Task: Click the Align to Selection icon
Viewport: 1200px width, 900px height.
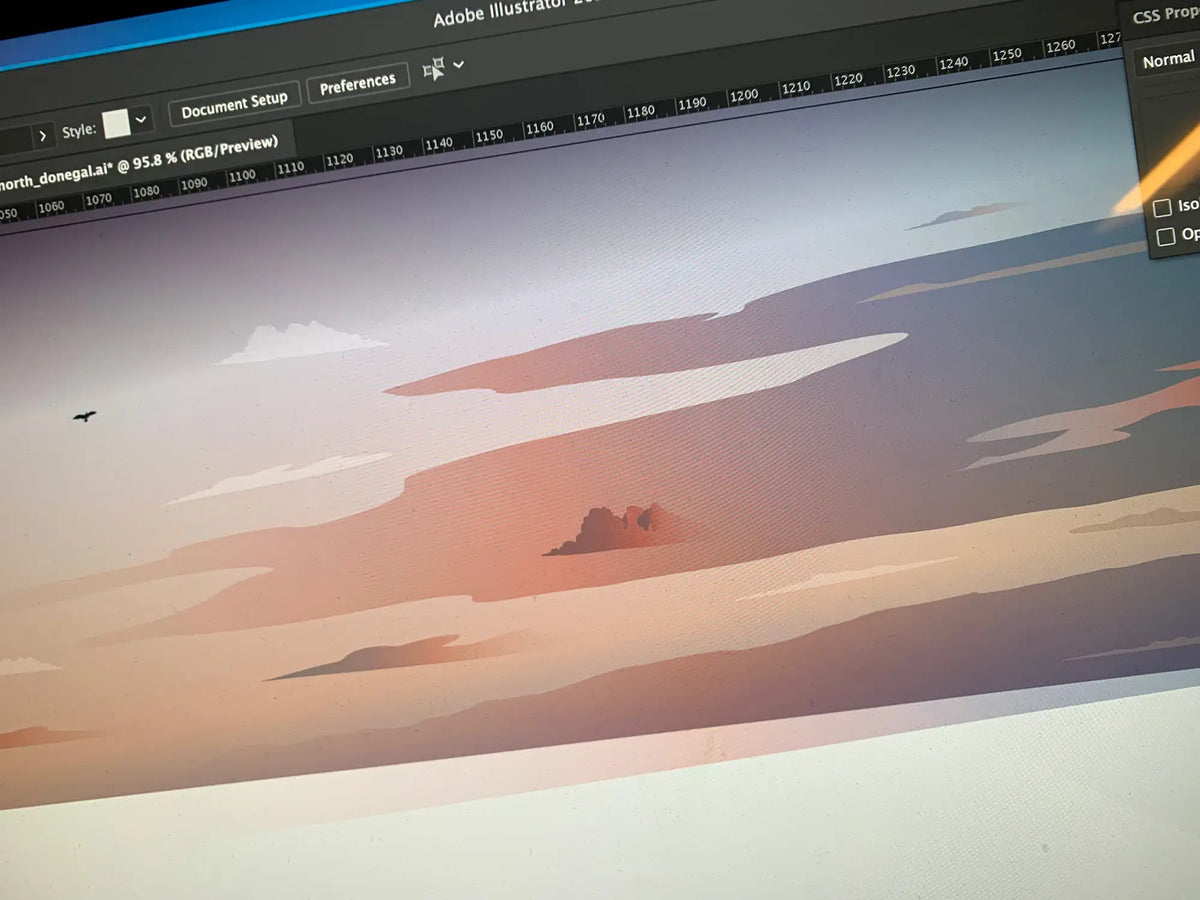Action: (434, 69)
